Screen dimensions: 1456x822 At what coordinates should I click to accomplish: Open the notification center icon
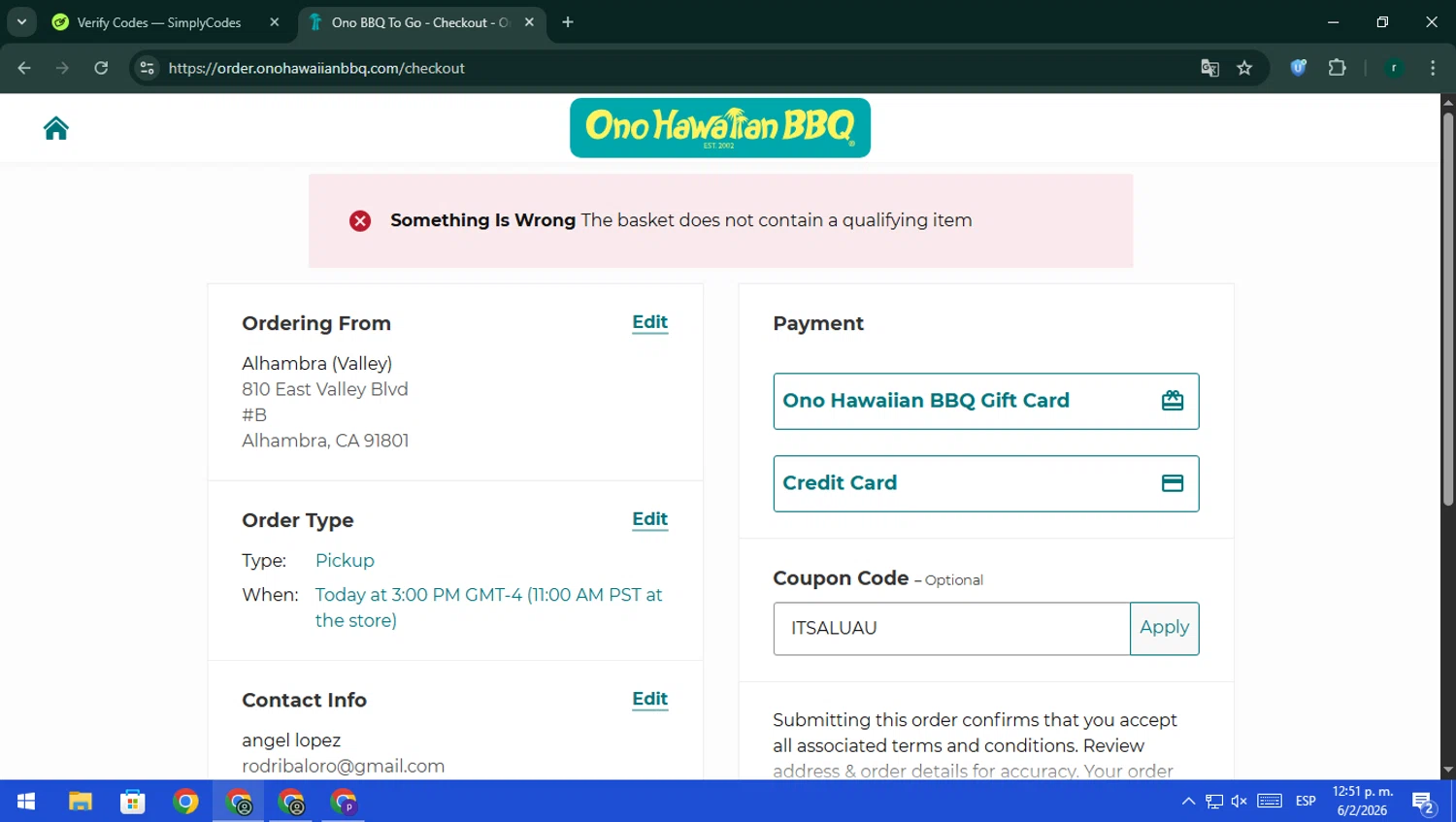[1424, 803]
